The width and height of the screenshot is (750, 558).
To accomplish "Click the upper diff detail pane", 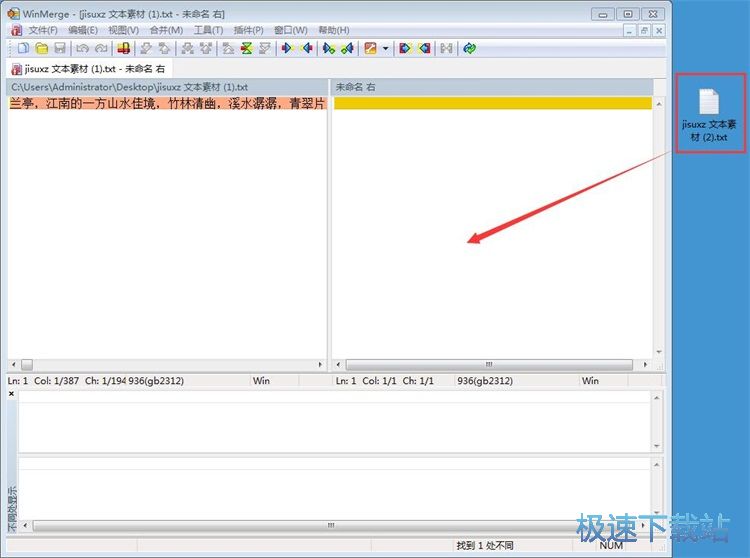I will pyautogui.click(x=334, y=422).
